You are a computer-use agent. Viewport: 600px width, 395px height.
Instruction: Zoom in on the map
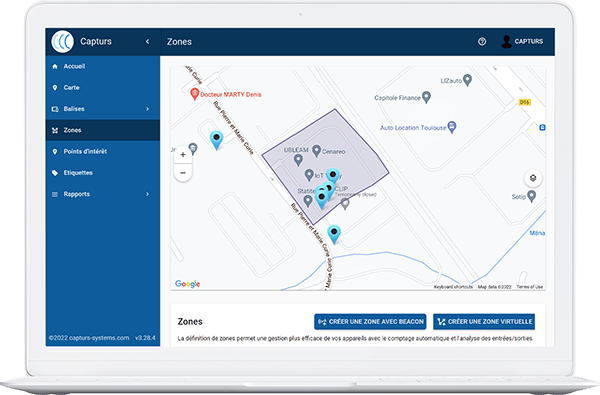tap(183, 155)
